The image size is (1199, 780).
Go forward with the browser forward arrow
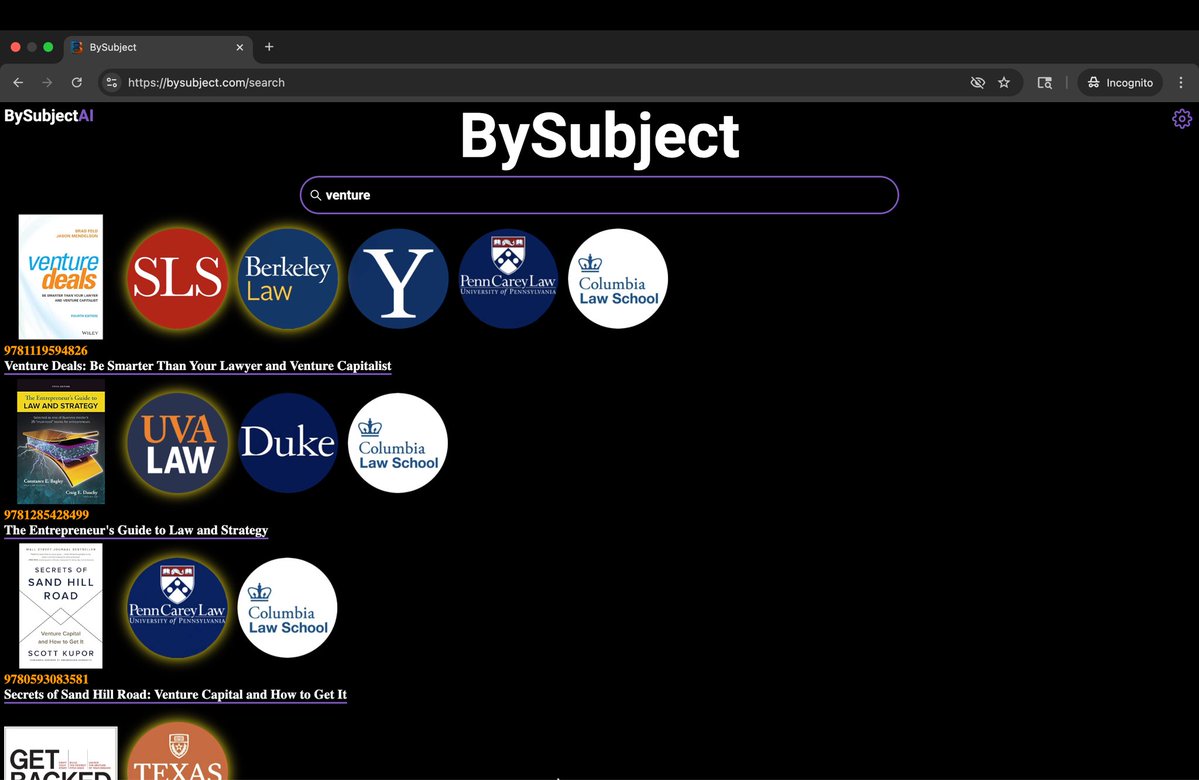point(47,83)
